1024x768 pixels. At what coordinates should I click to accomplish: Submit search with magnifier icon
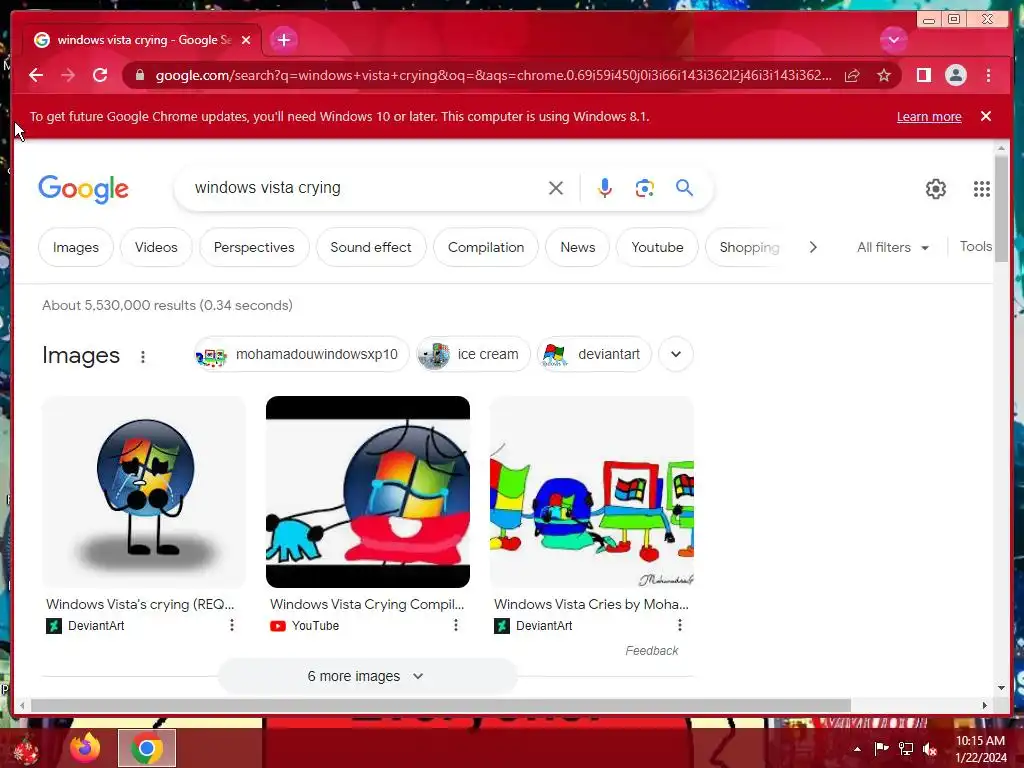tap(684, 188)
